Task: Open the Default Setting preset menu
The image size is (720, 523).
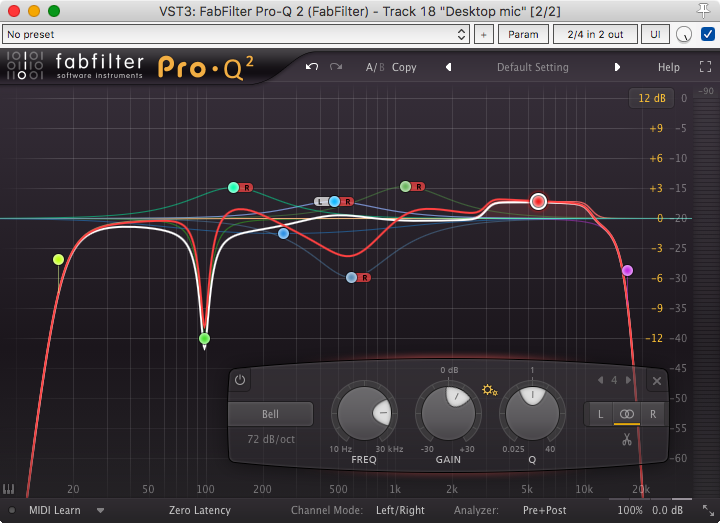Action: click(x=532, y=68)
